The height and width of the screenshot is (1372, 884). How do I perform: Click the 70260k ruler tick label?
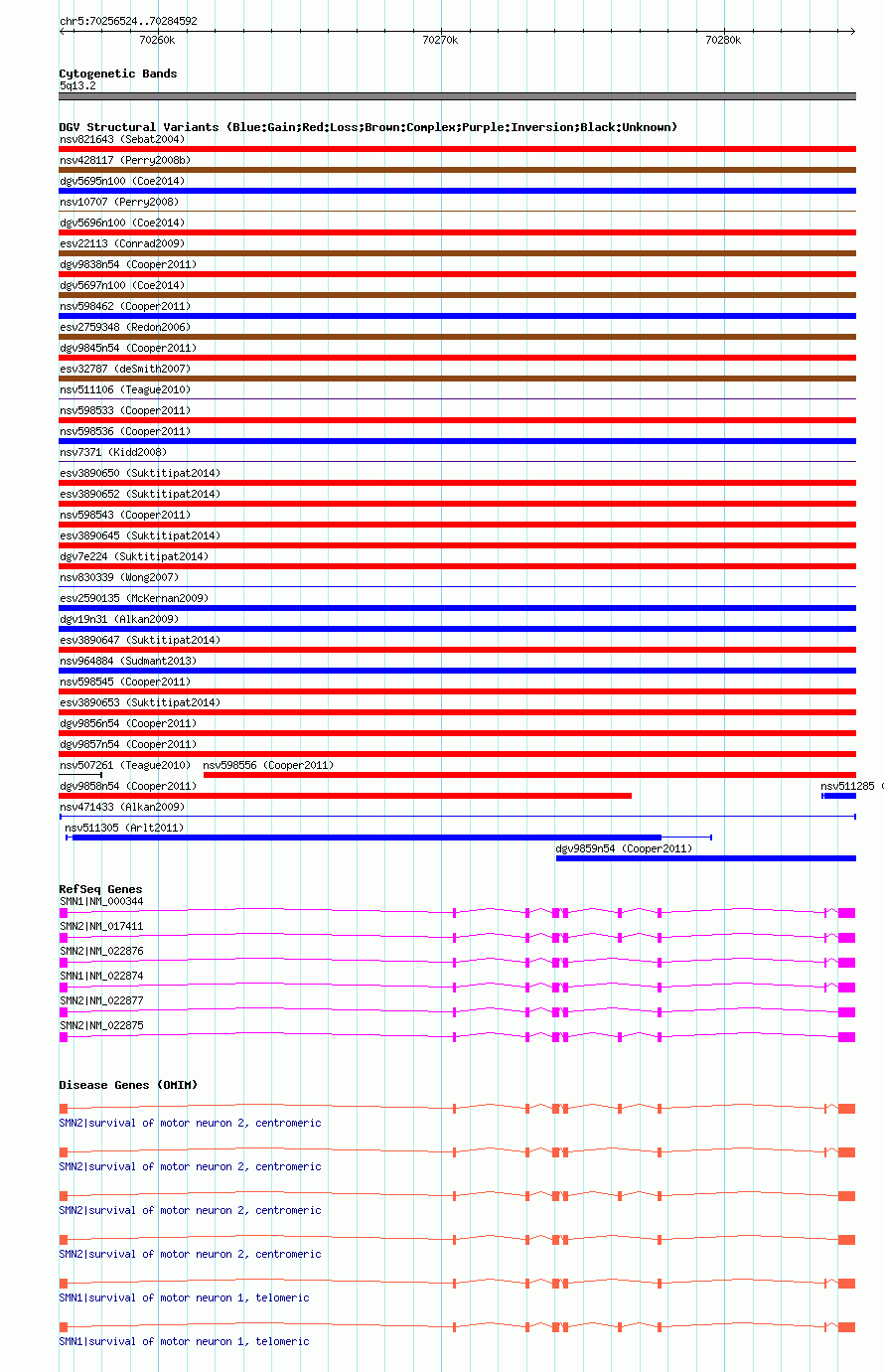[x=157, y=40]
